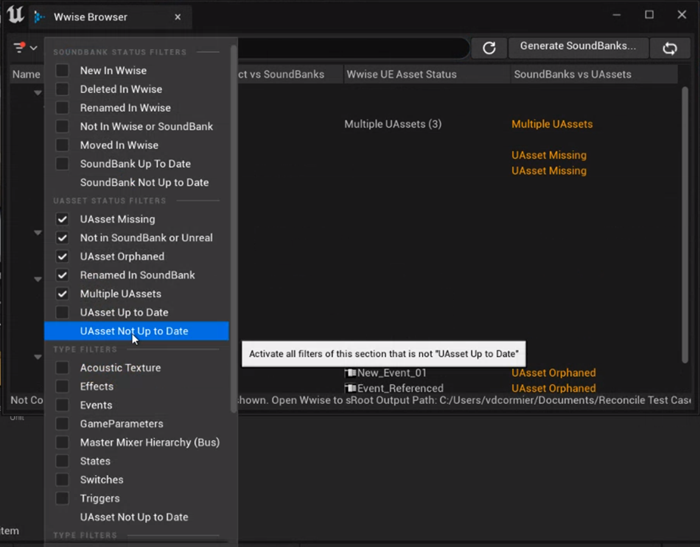The height and width of the screenshot is (547, 700).
Task: Click the Event_Referenced event icon
Action: (351, 388)
